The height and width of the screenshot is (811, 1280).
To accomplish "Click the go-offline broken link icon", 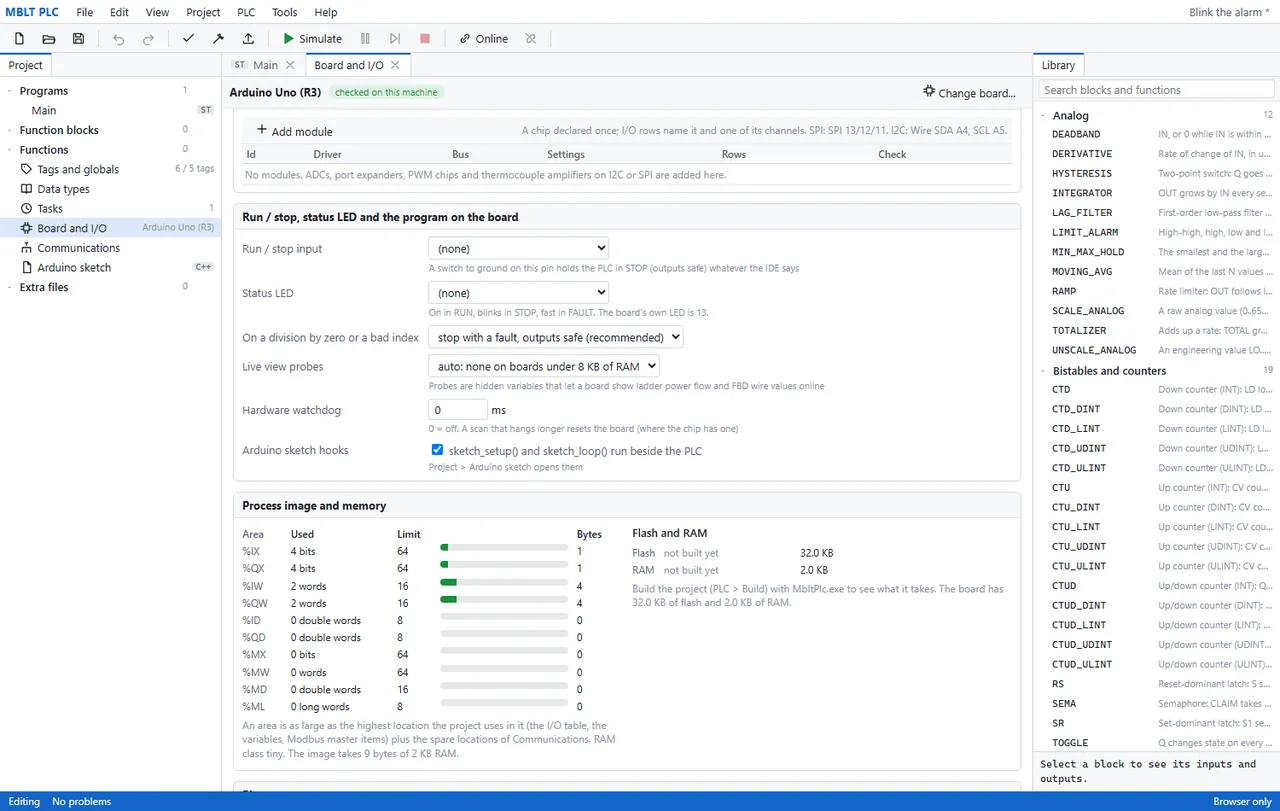I will click(531, 39).
